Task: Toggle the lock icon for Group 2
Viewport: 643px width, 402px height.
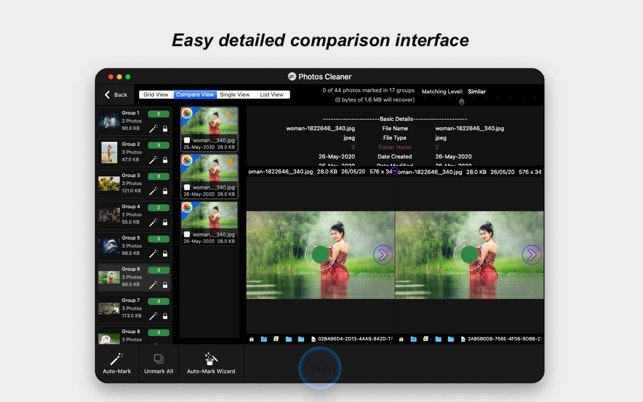Action: click(x=165, y=160)
